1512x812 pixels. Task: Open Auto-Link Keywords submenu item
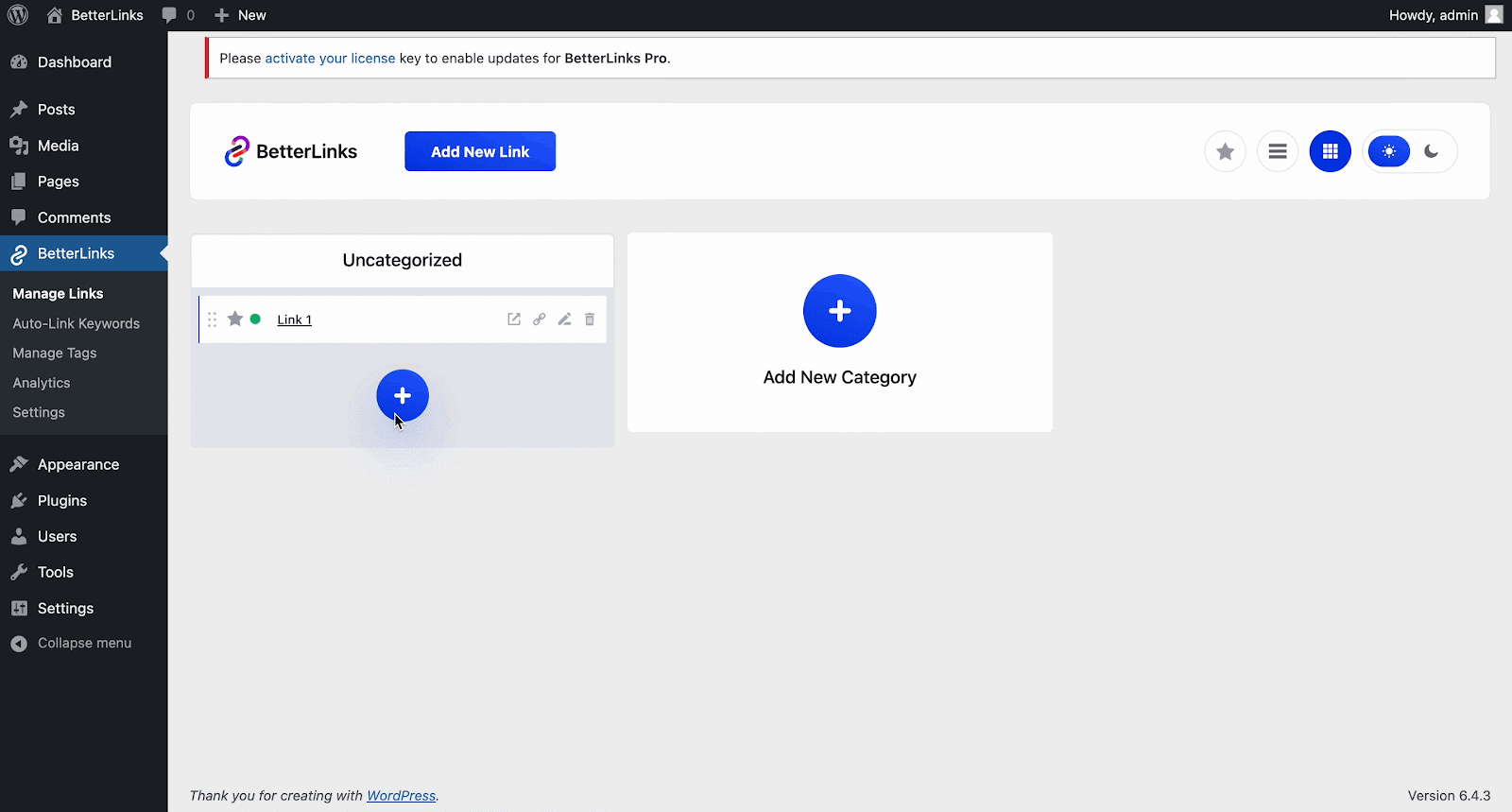[76, 323]
